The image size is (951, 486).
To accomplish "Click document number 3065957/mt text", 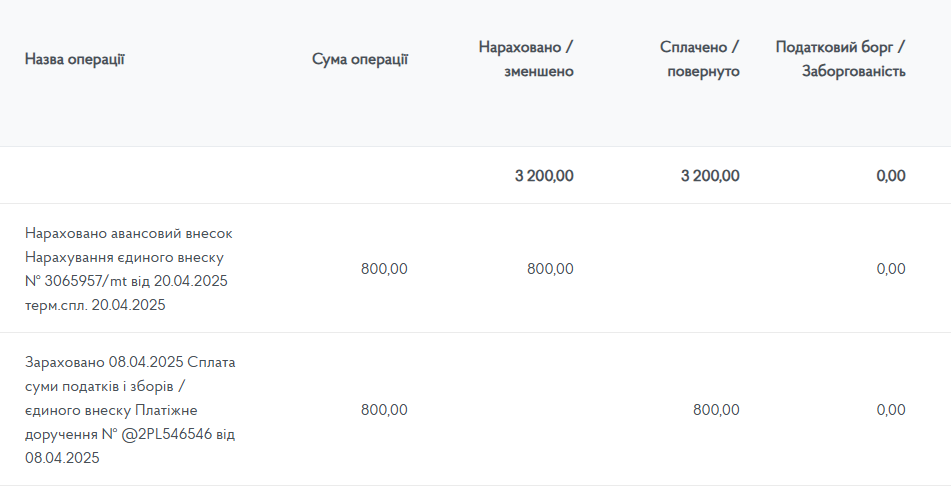I will point(86,282).
